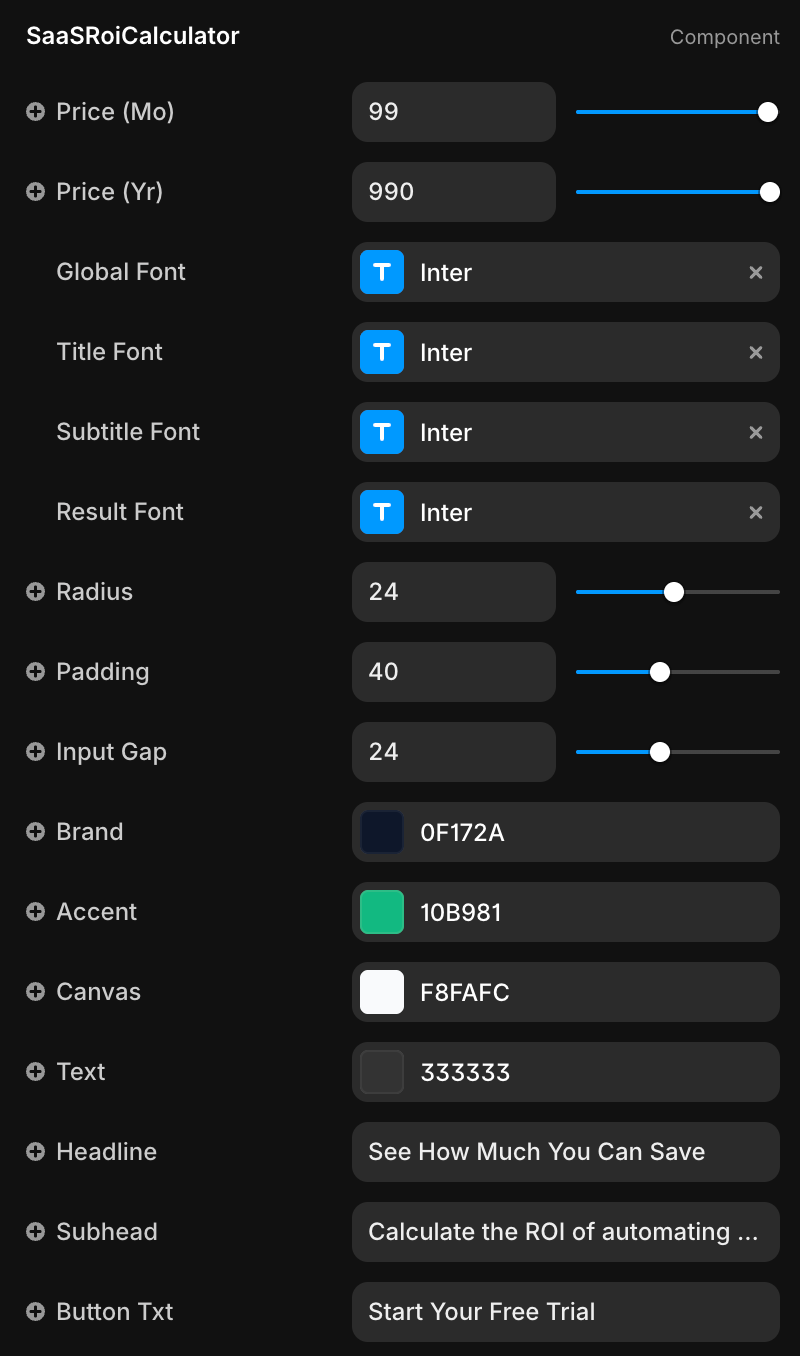The width and height of the screenshot is (800, 1356).
Task: Click the Component label at top
Action: (x=724, y=37)
